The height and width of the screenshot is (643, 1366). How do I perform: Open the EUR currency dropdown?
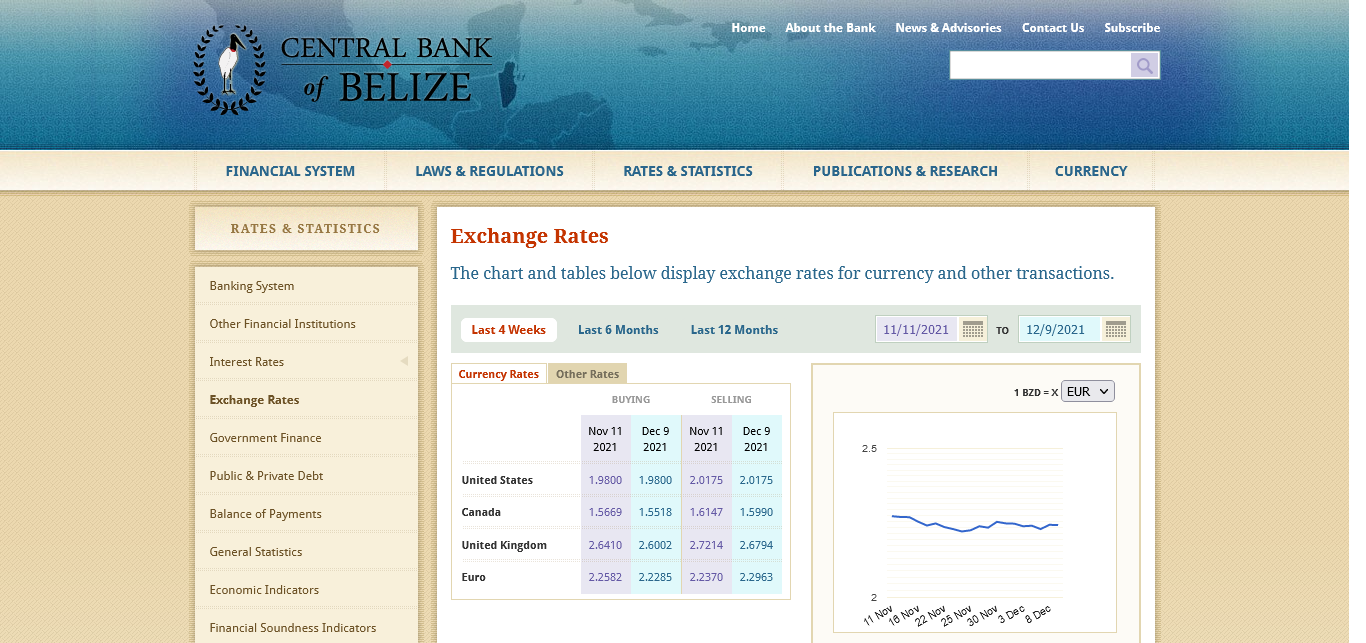point(1087,392)
